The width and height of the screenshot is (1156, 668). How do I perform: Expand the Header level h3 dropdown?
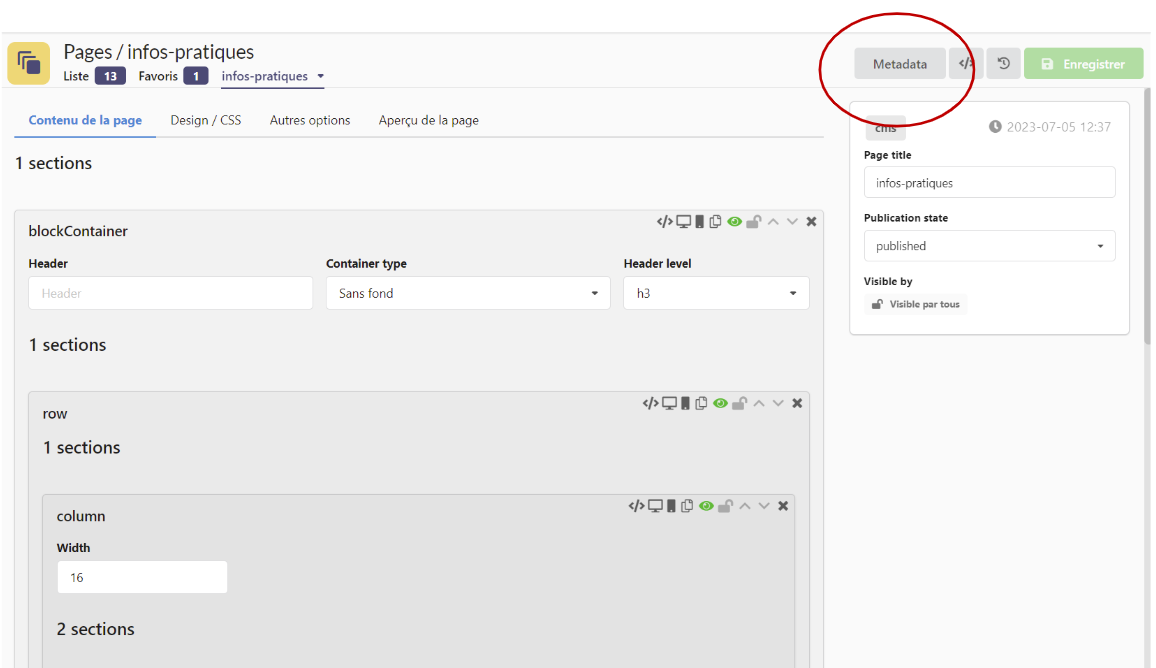pyautogui.click(x=716, y=294)
